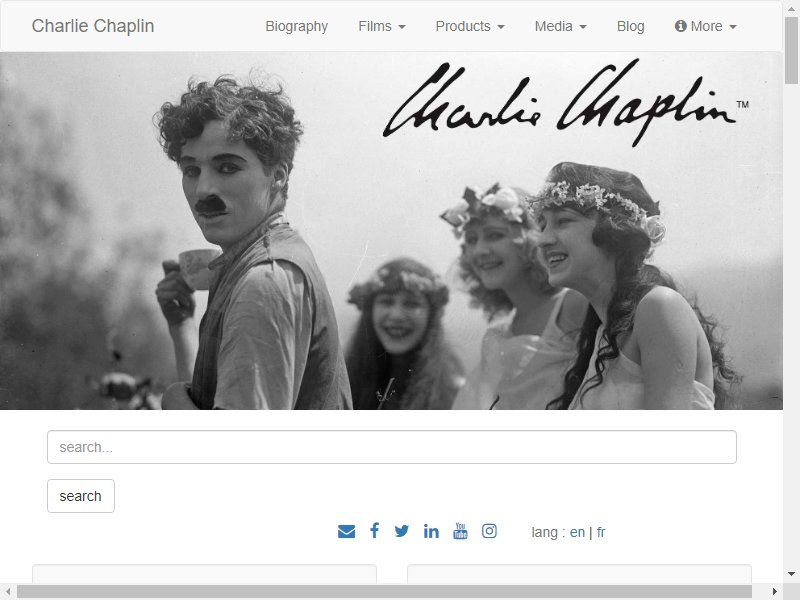800x600 pixels.
Task: Click the horizontal scrollbar thumb
Action: click(384, 592)
